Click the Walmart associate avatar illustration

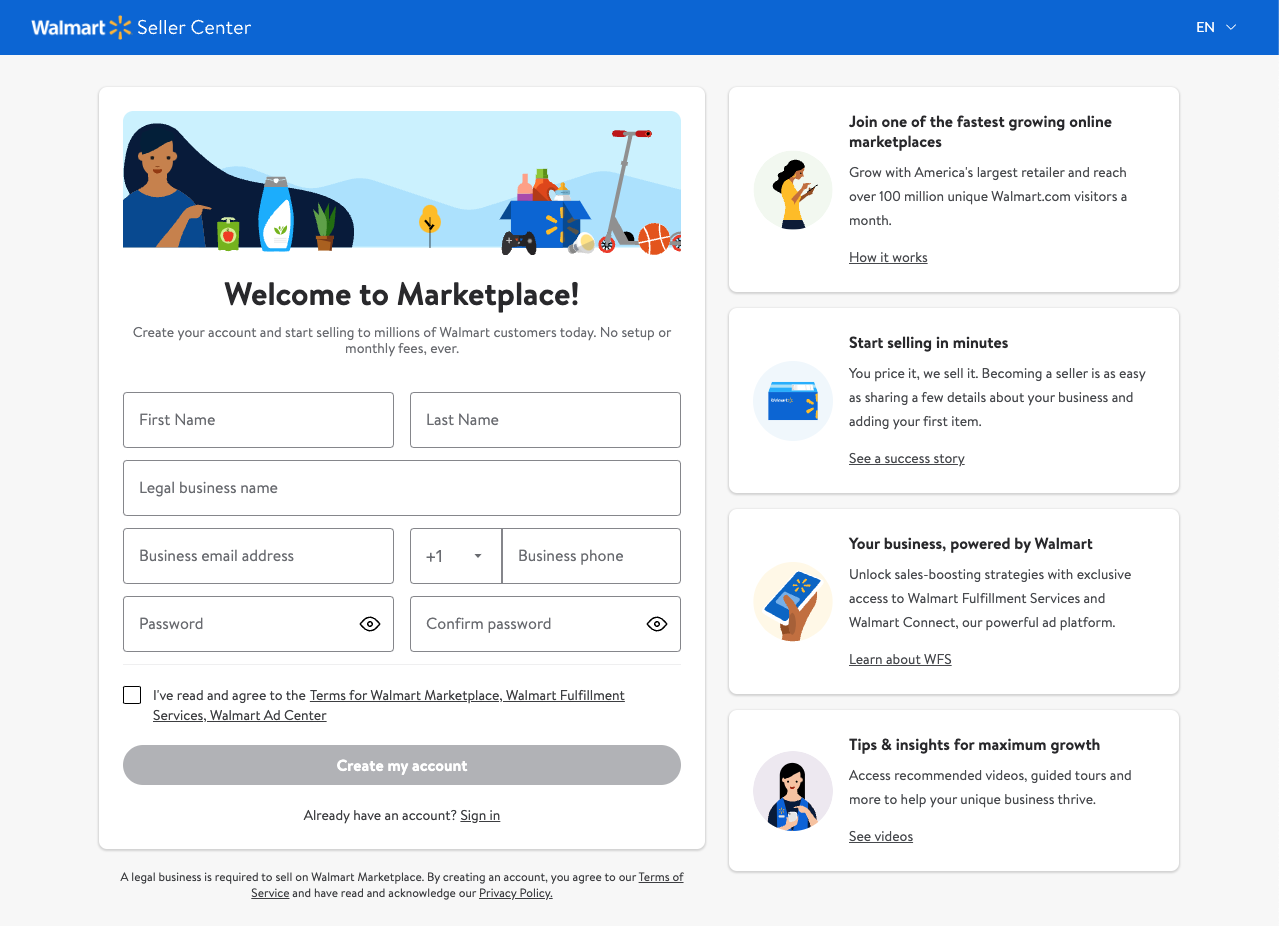792,791
